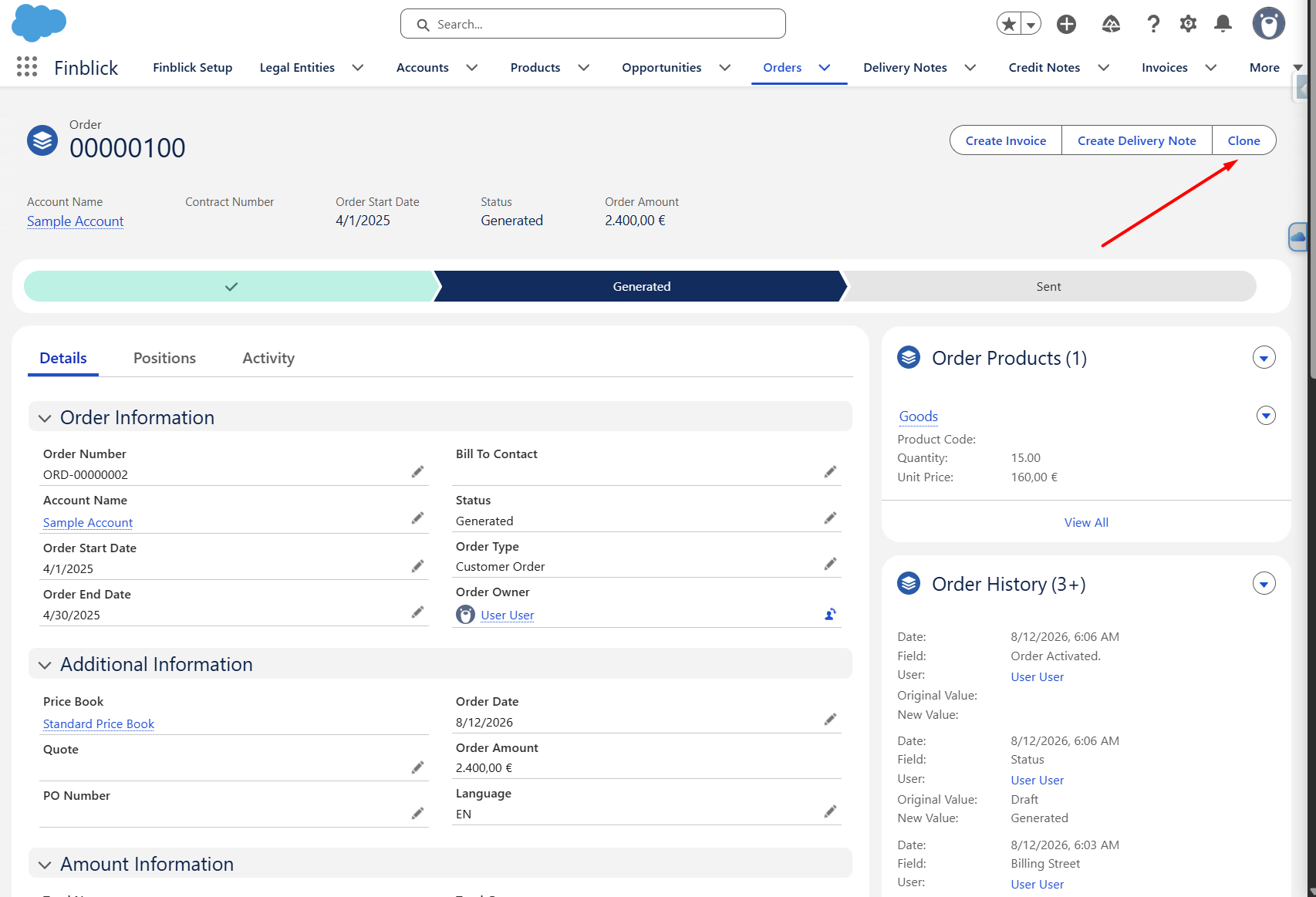Image resolution: width=1316 pixels, height=897 pixels.
Task: Open the User User owner link
Action: [x=508, y=615]
